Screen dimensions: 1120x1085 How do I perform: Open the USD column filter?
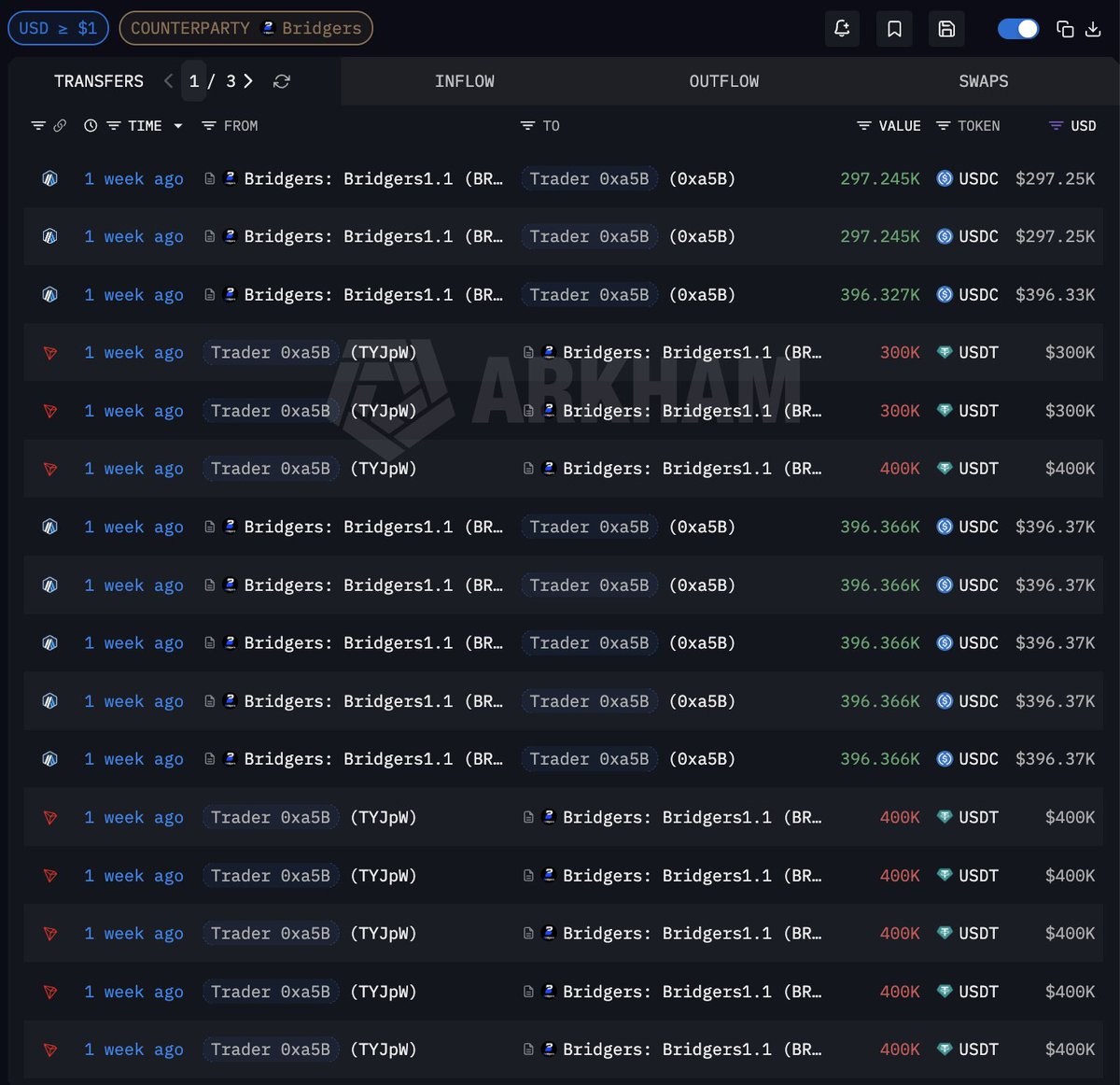pyautogui.click(x=1057, y=125)
